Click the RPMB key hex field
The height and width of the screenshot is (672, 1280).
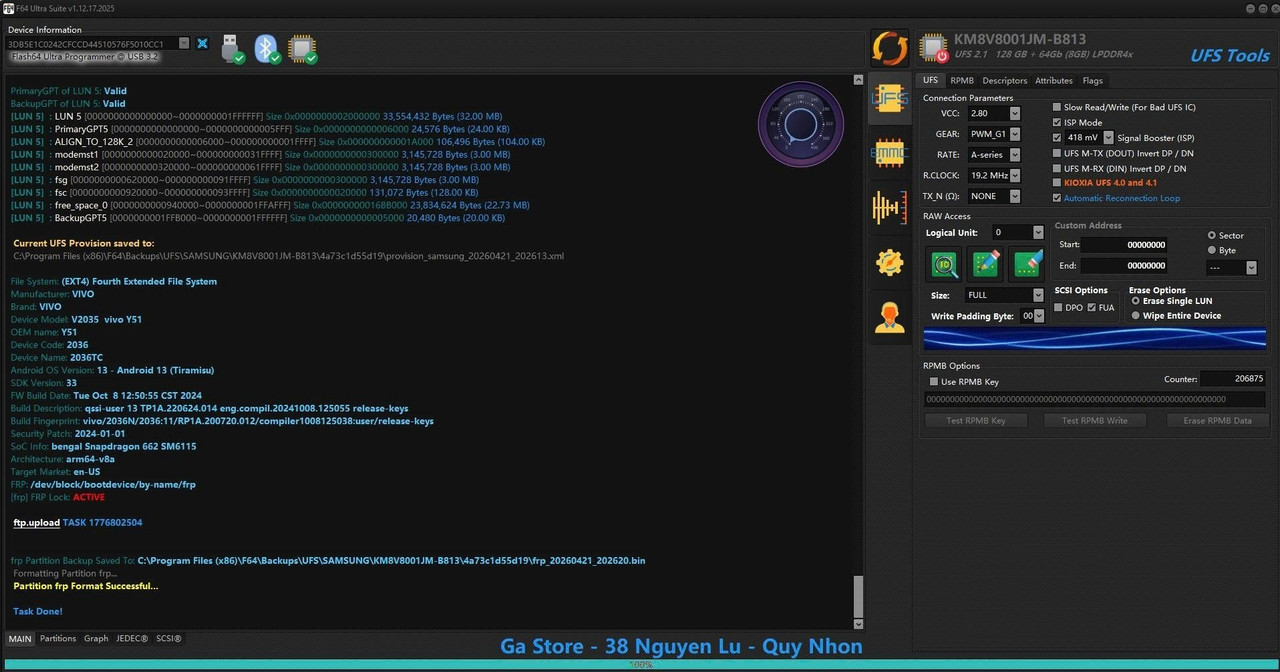pyautogui.click(x=1096, y=399)
